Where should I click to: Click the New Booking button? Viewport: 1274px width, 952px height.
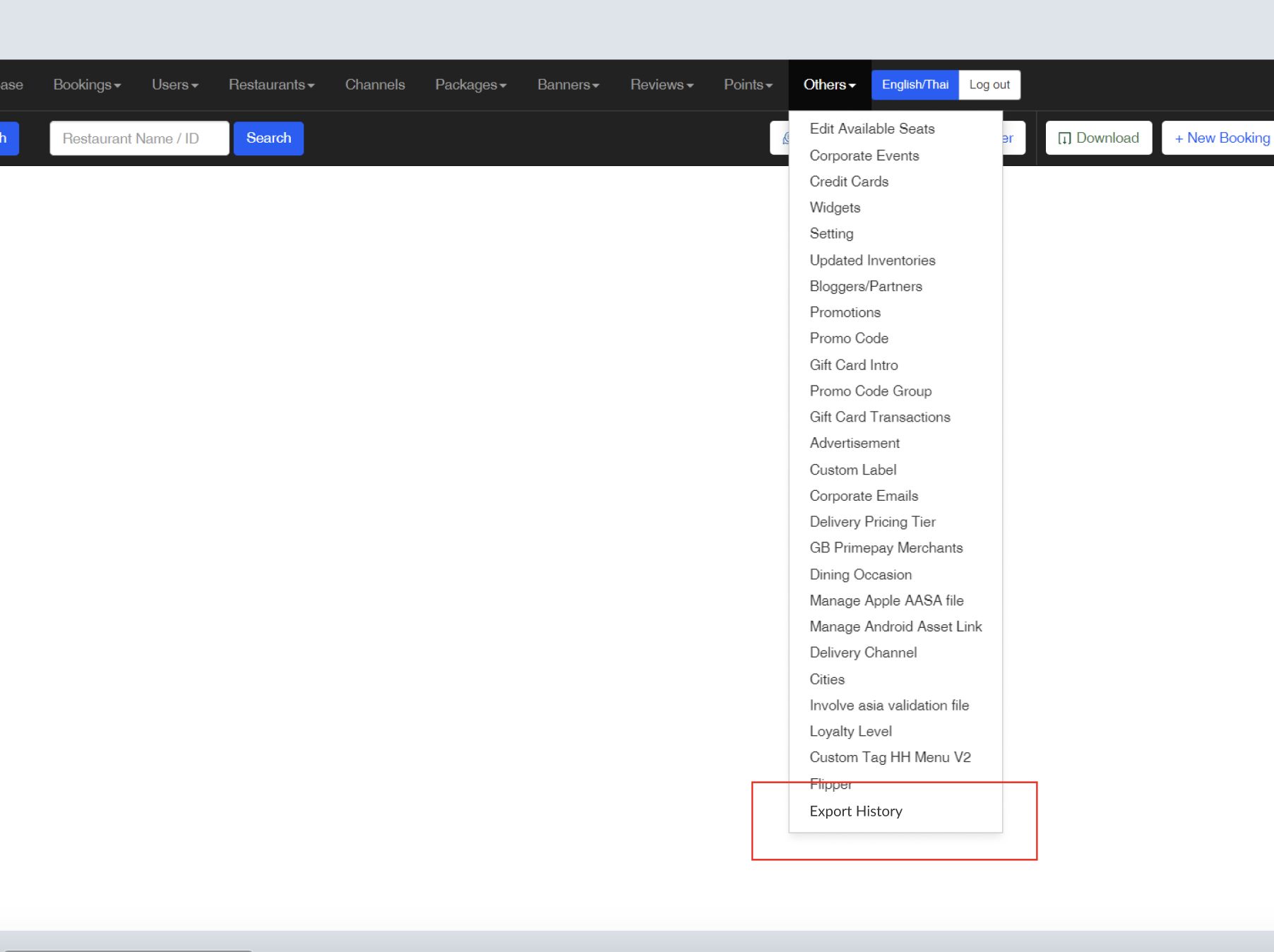[1221, 138]
